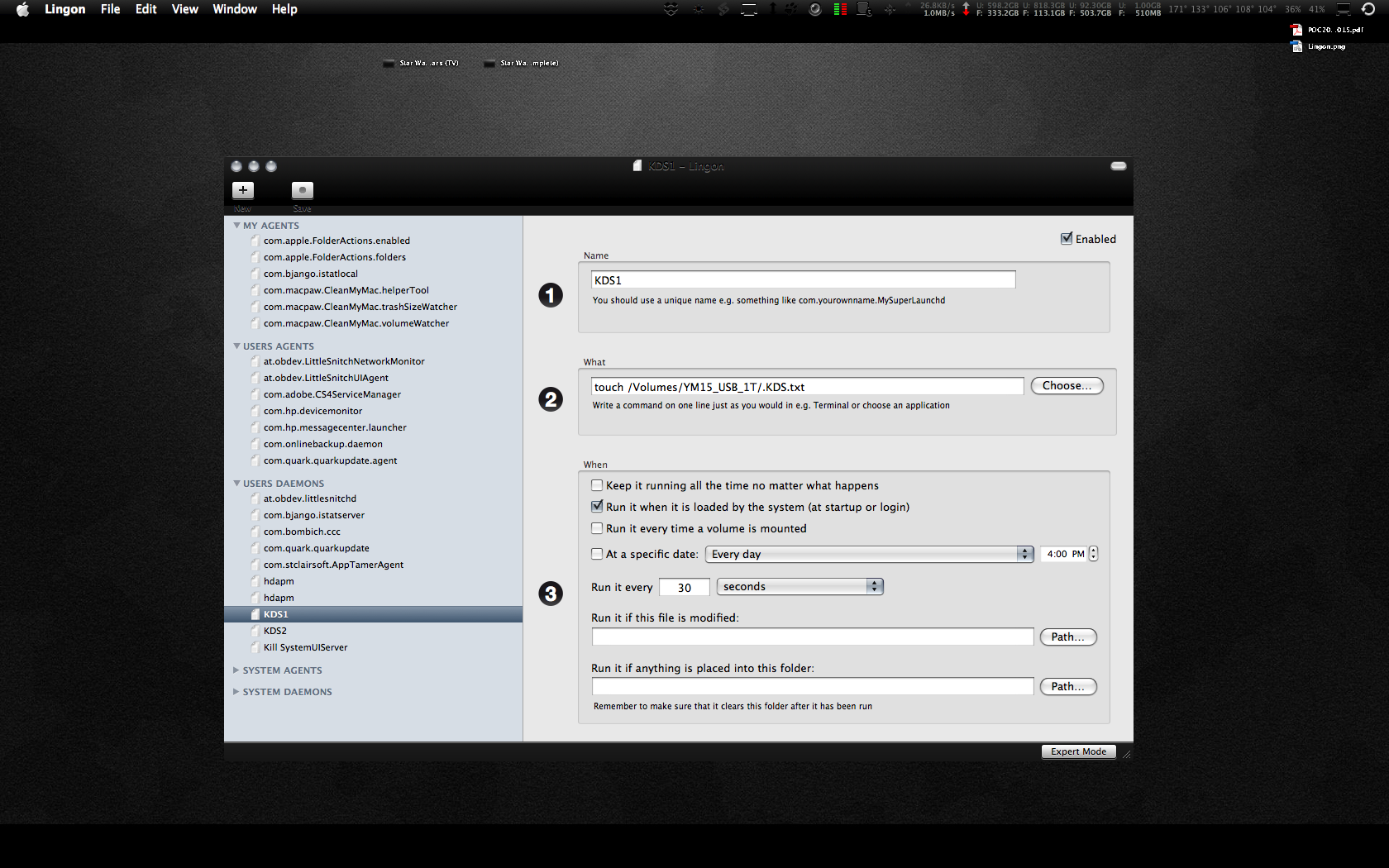
Task: Collapse the USERS AGENTS section
Action: pyautogui.click(x=236, y=346)
